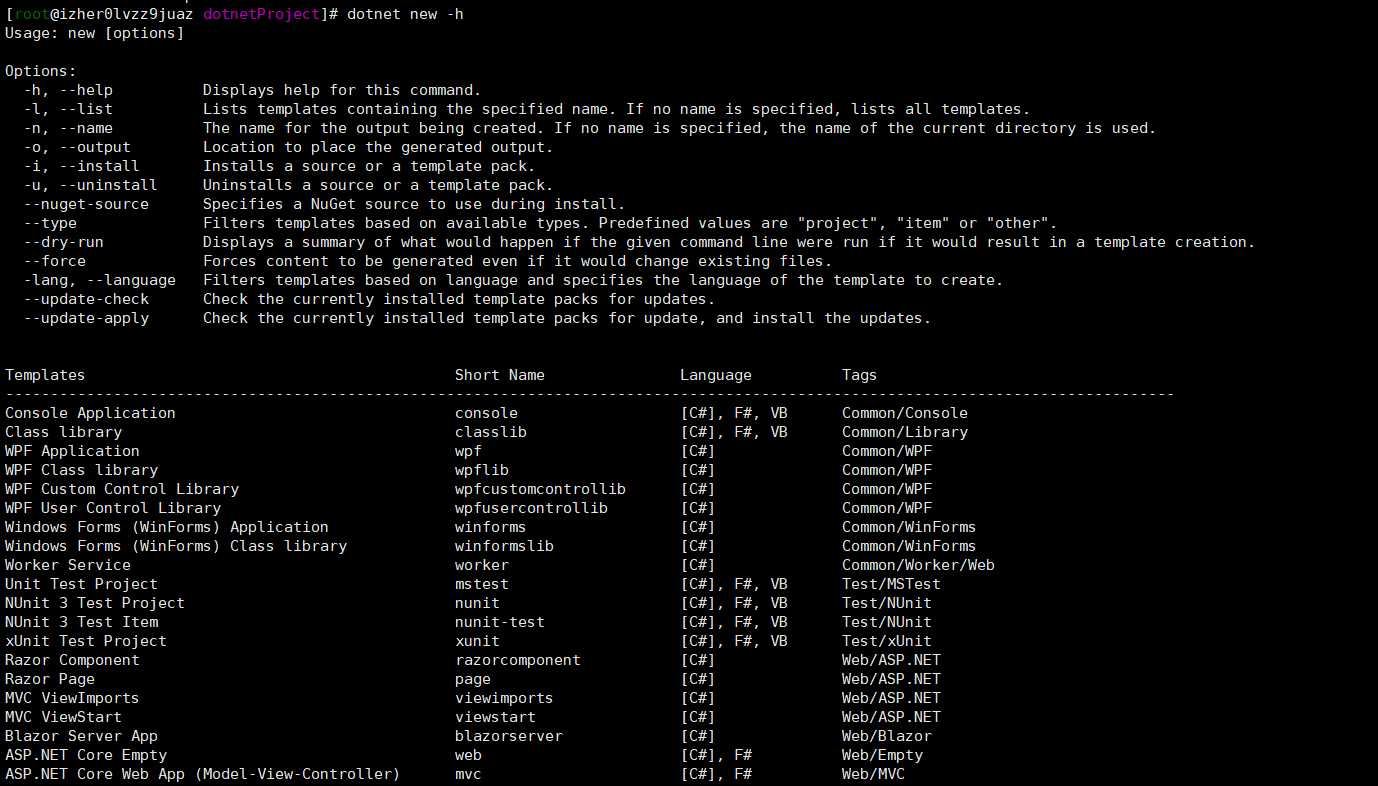
Task: Click the 'wpfusercontrollib' short name
Action: click(532, 508)
